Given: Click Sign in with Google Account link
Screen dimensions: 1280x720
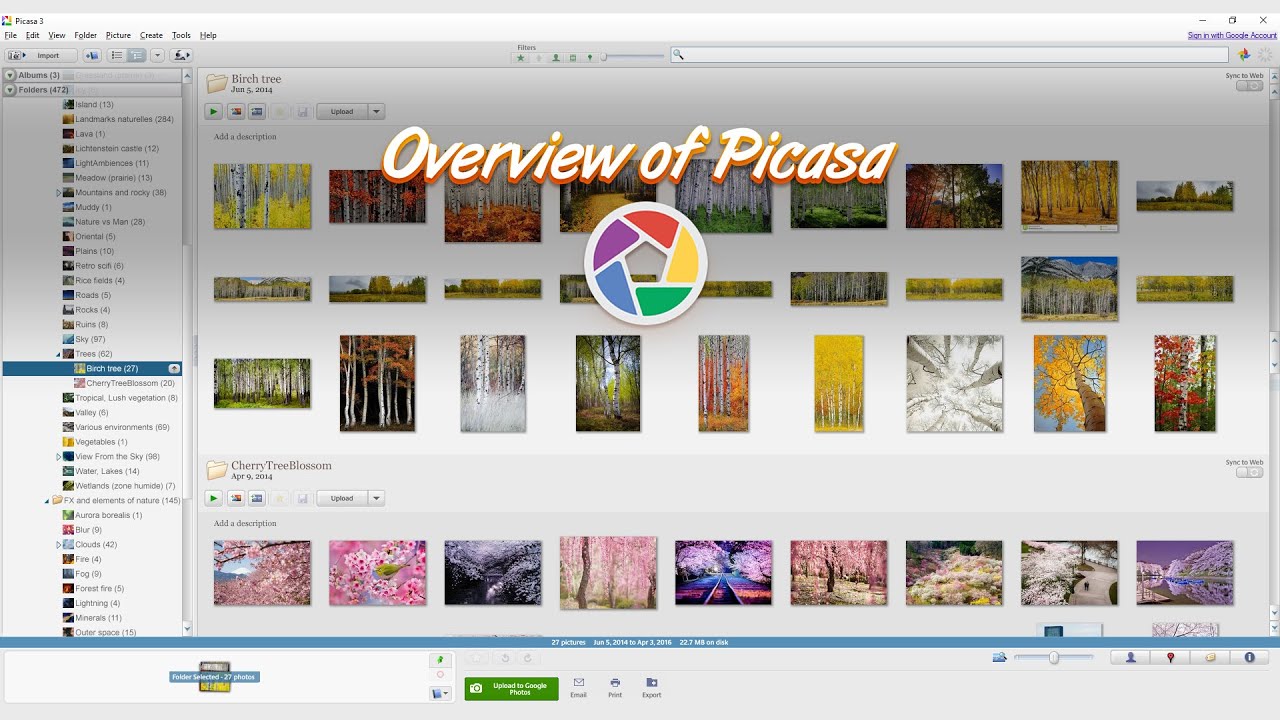Looking at the screenshot, I should [1232, 35].
